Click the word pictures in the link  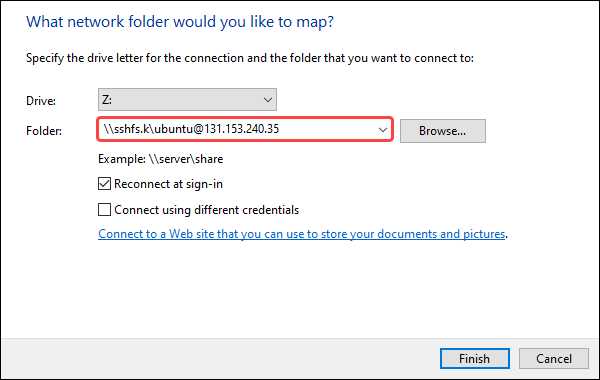tap(484, 234)
